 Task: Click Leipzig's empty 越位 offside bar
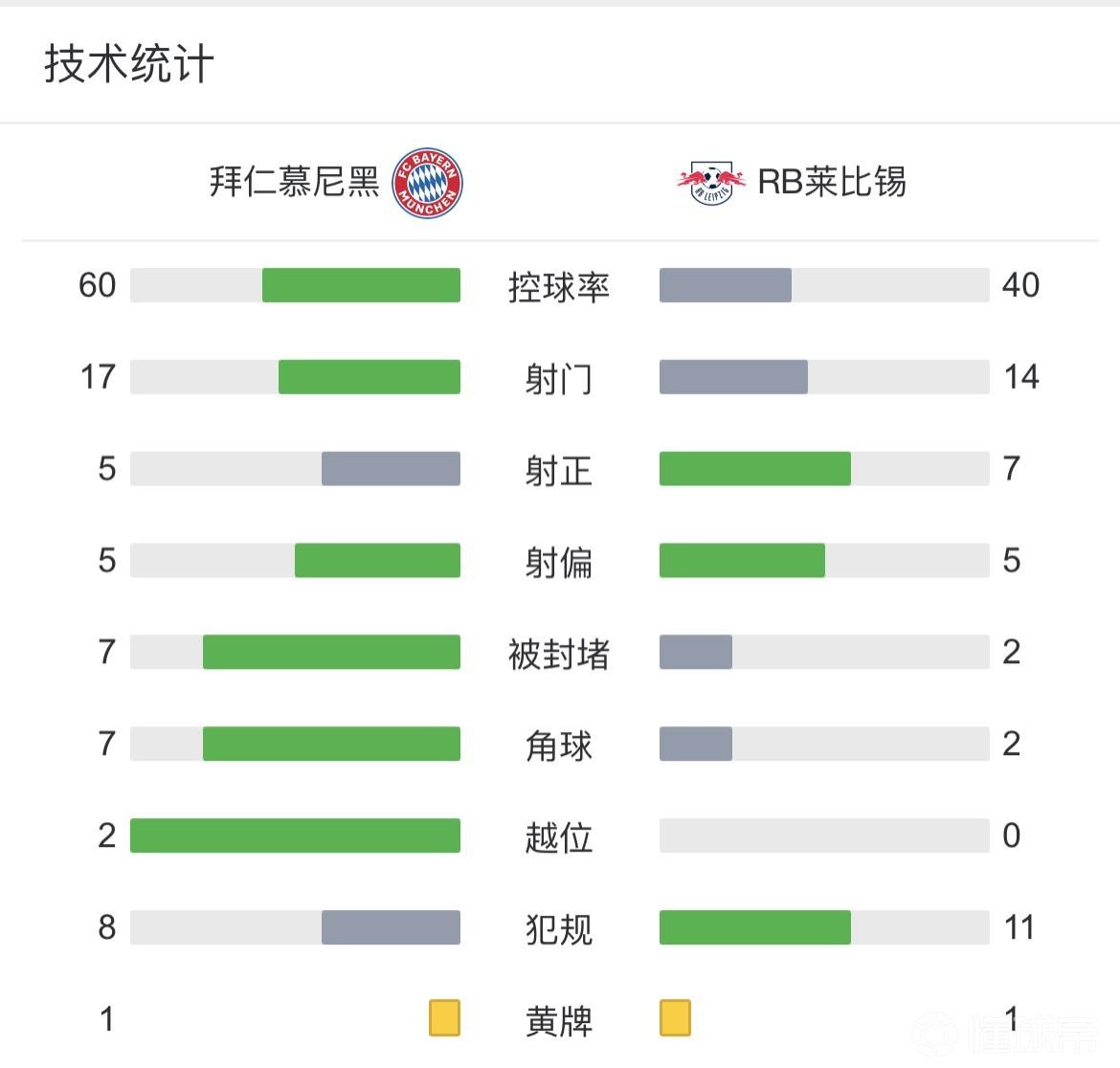[824, 835]
